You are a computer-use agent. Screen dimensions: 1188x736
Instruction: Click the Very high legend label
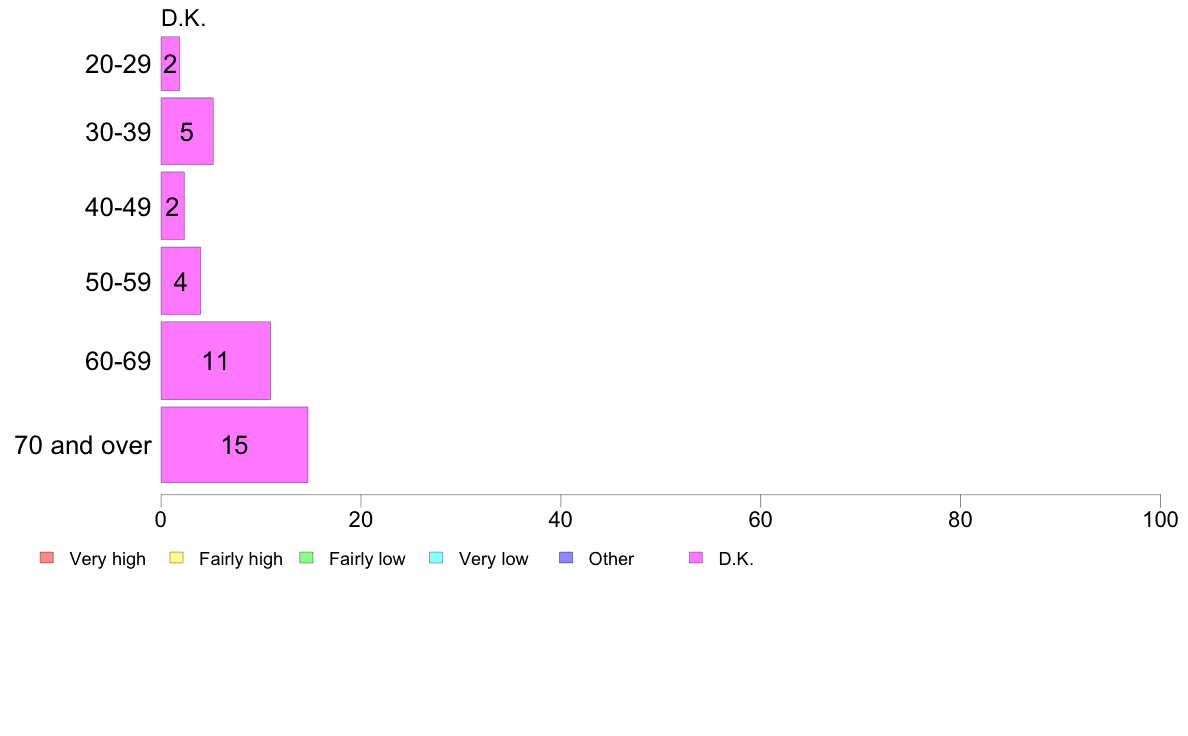pyautogui.click(x=107, y=559)
